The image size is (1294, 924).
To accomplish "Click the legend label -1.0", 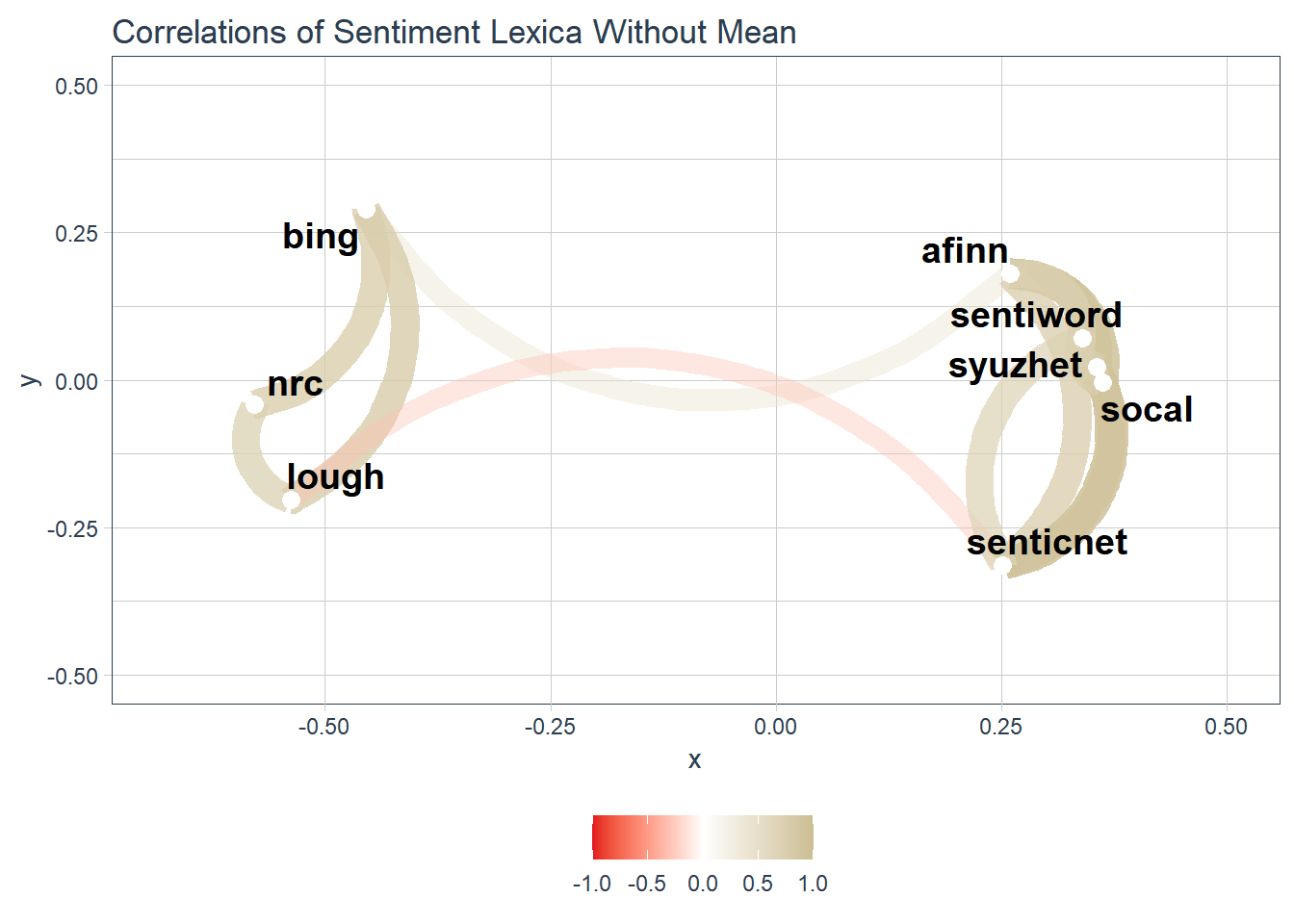I will [591, 884].
